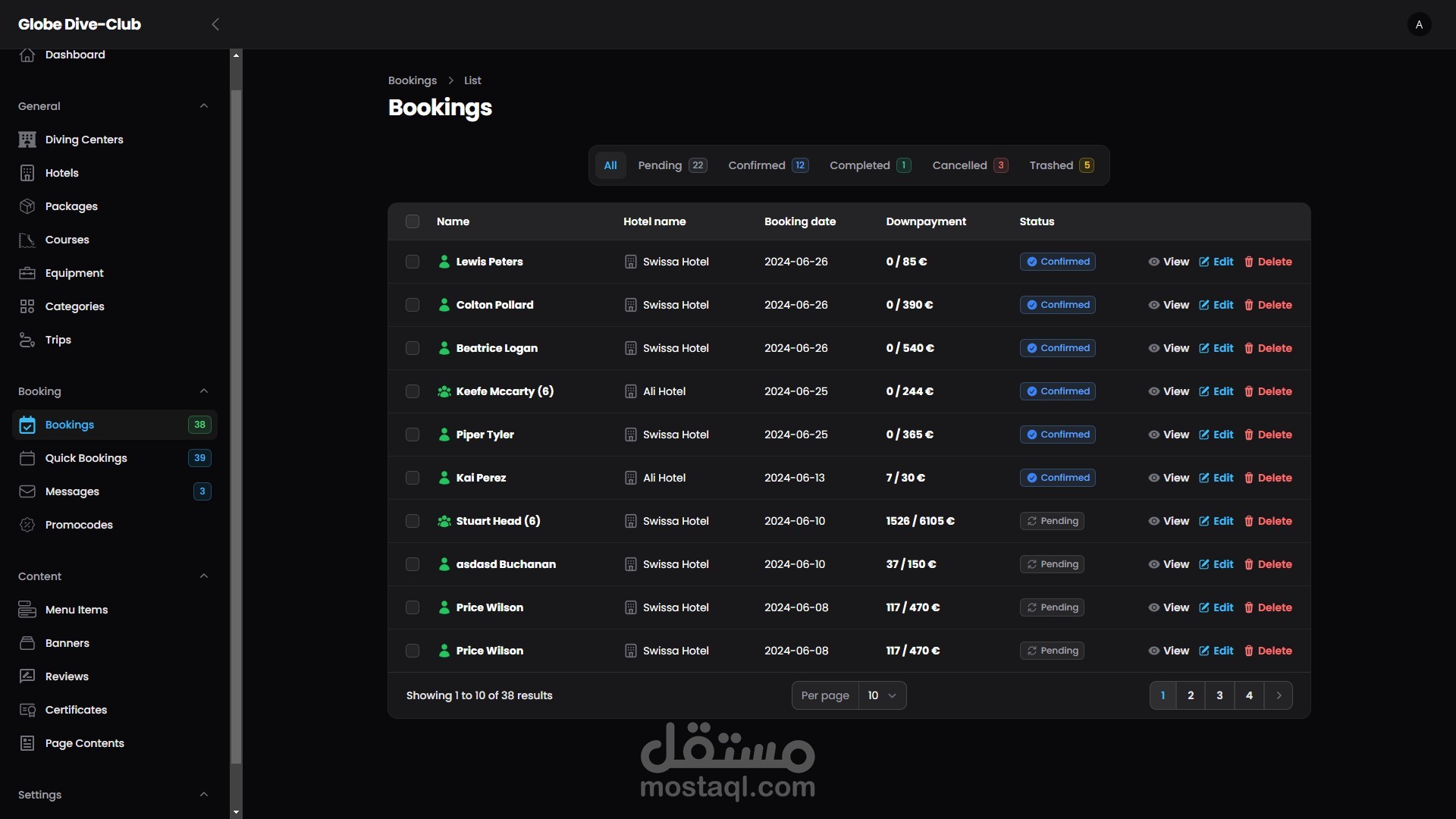Viewport: 1456px width, 819px height.
Task: Tick the checkbox for Colton Pollard row
Action: [413, 305]
